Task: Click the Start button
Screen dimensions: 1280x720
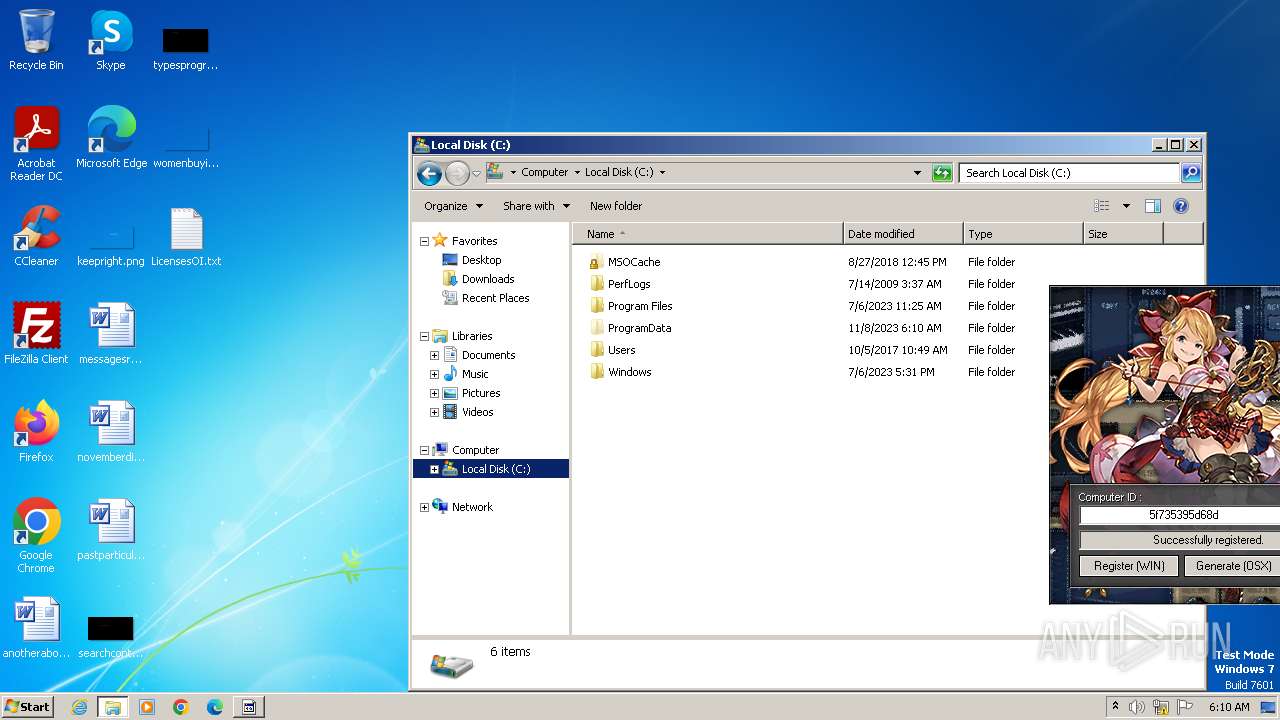Action: pos(28,707)
